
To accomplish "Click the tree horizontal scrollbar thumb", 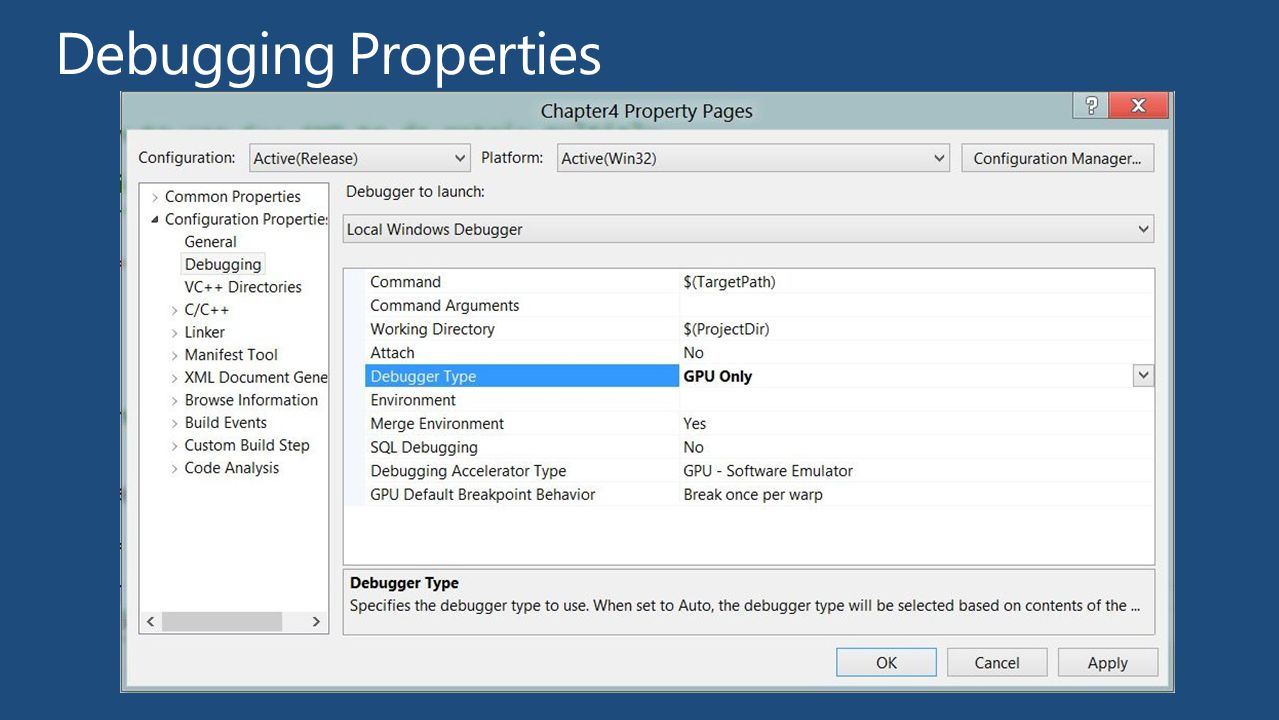I will [222, 621].
